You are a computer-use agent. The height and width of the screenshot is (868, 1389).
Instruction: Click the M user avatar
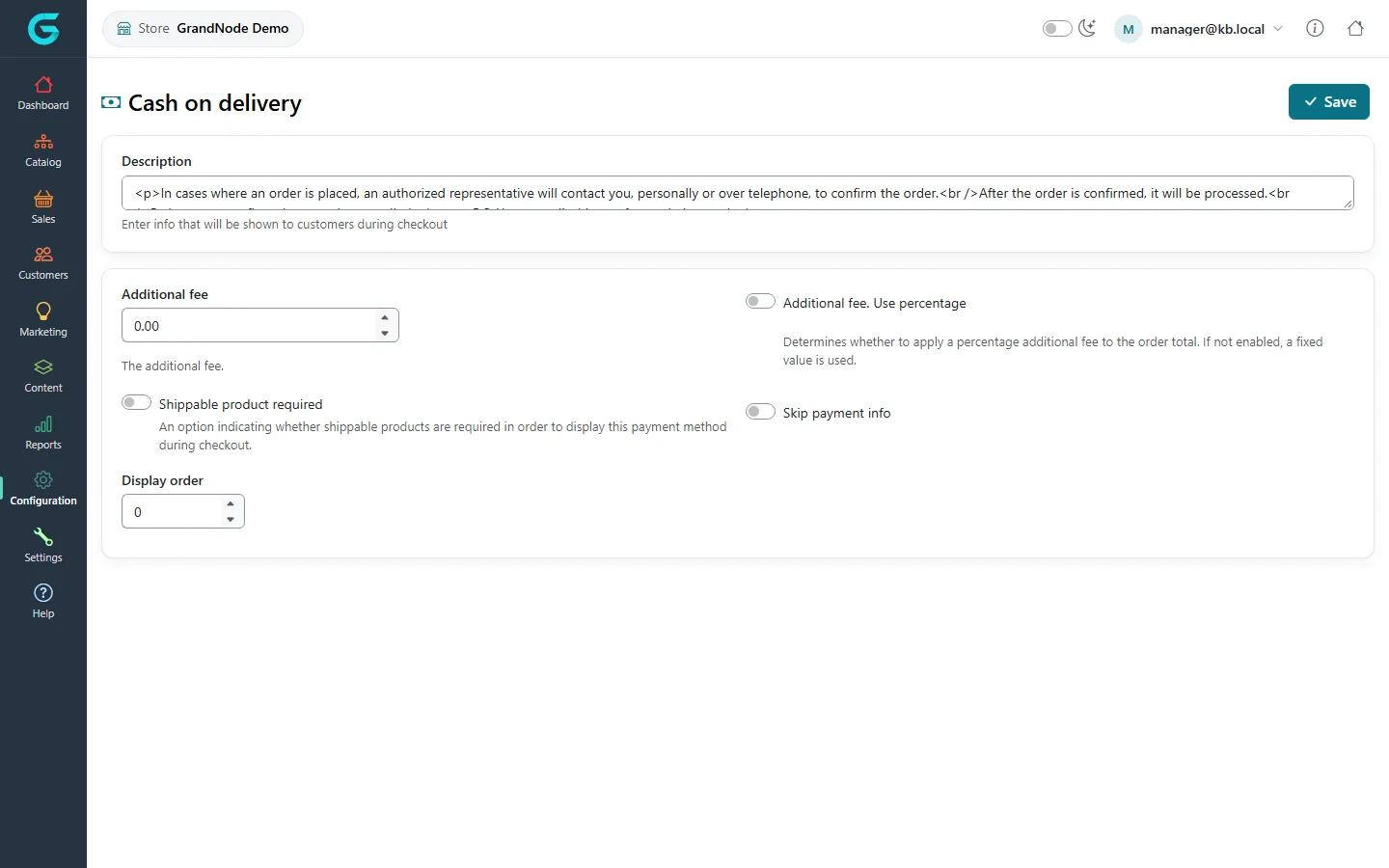click(1128, 29)
